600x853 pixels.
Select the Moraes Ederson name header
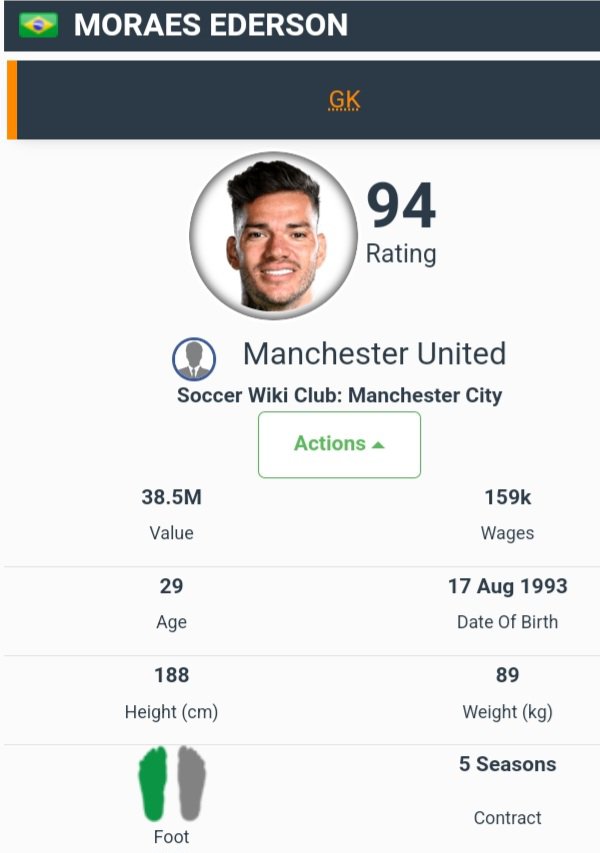click(x=211, y=25)
